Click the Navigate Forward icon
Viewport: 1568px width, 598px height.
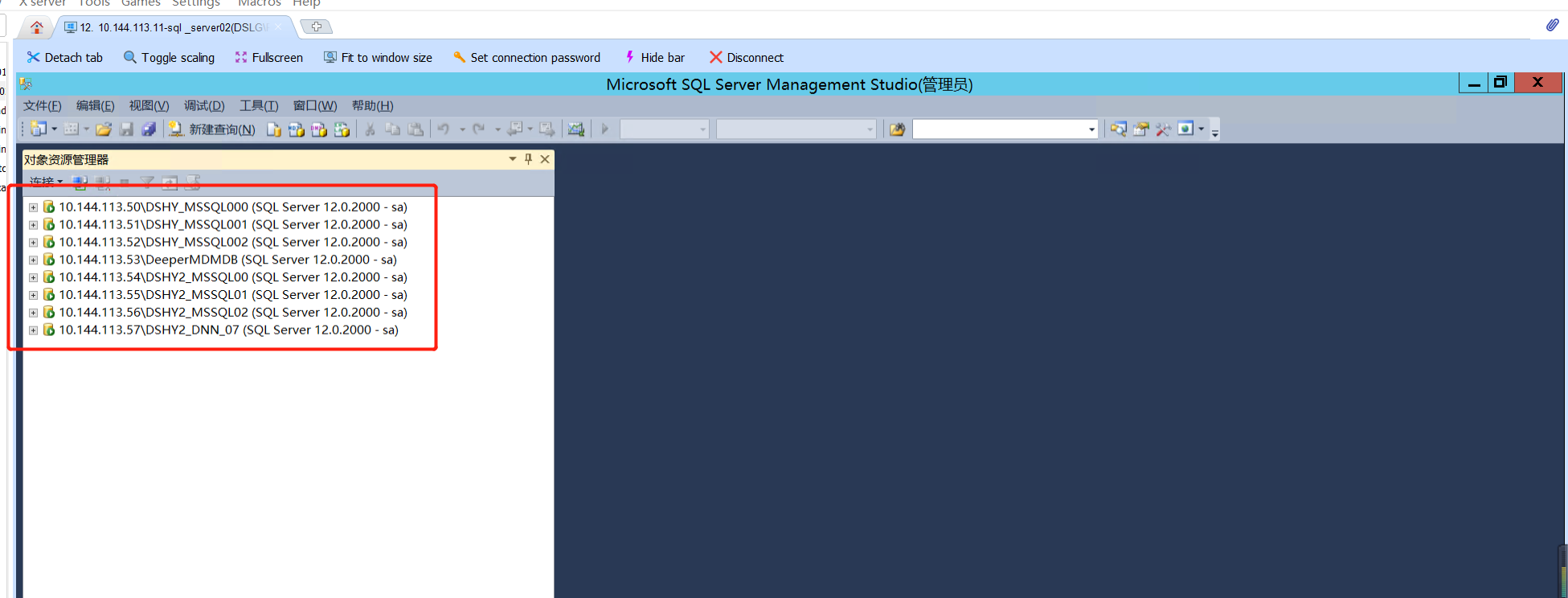point(547,129)
